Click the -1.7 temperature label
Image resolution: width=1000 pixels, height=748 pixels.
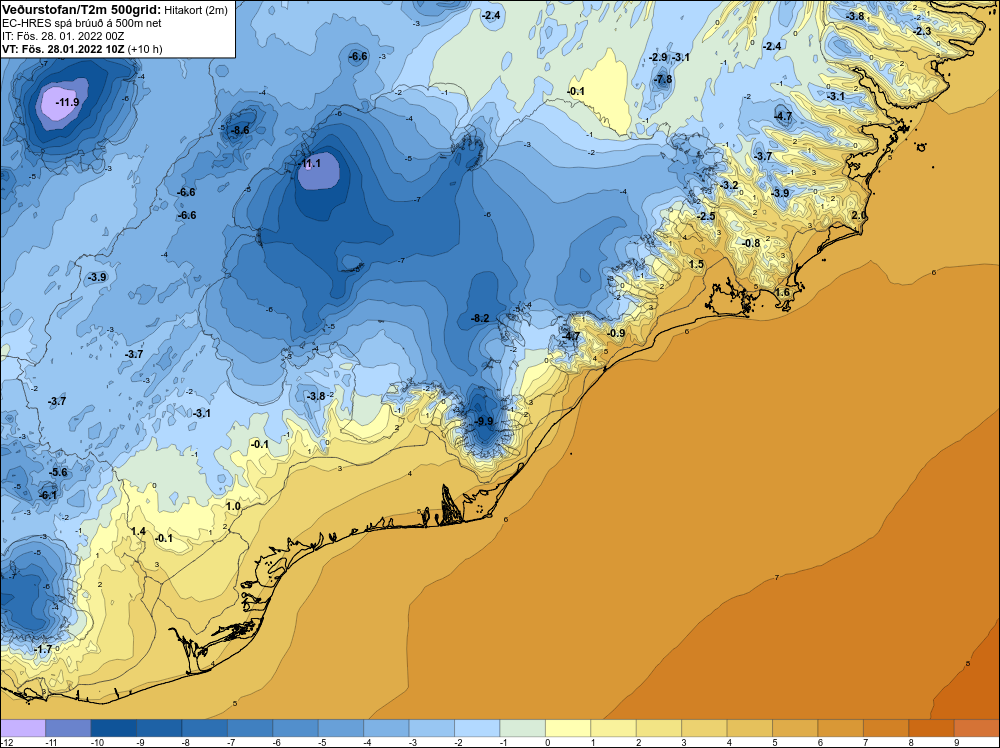click(x=43, y=649)
